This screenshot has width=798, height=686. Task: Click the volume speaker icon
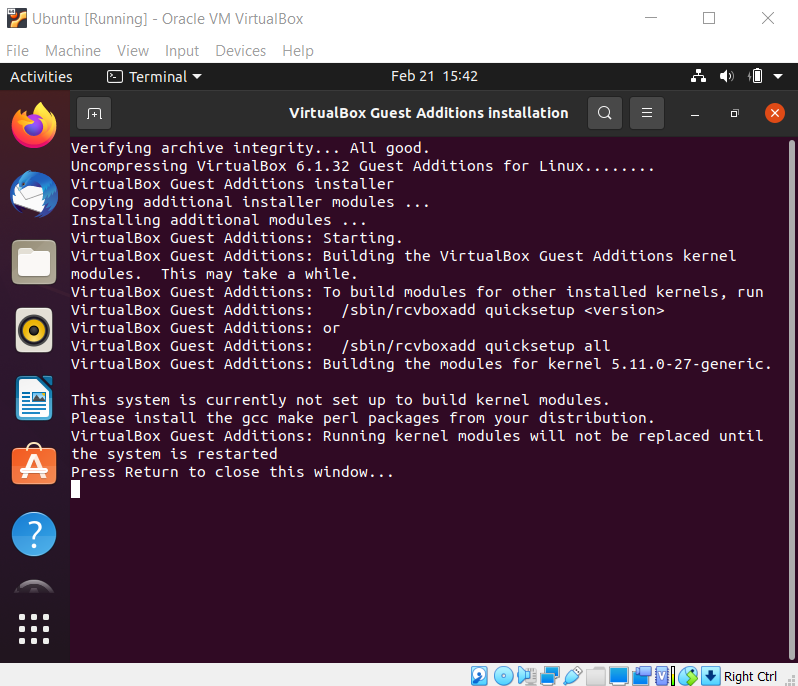726,76
